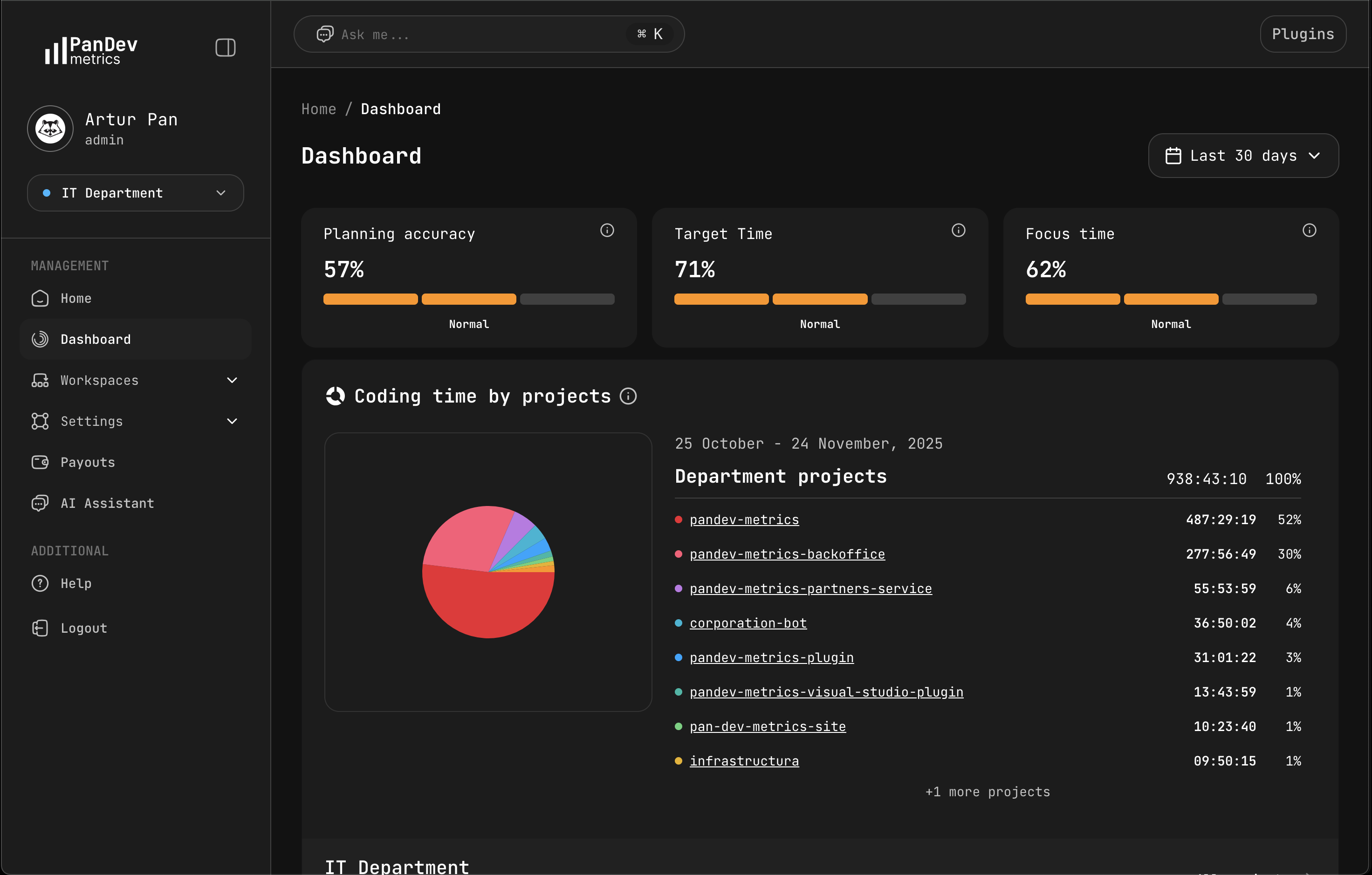Select the Payouts sidebar icon

[x=39, y=462]
